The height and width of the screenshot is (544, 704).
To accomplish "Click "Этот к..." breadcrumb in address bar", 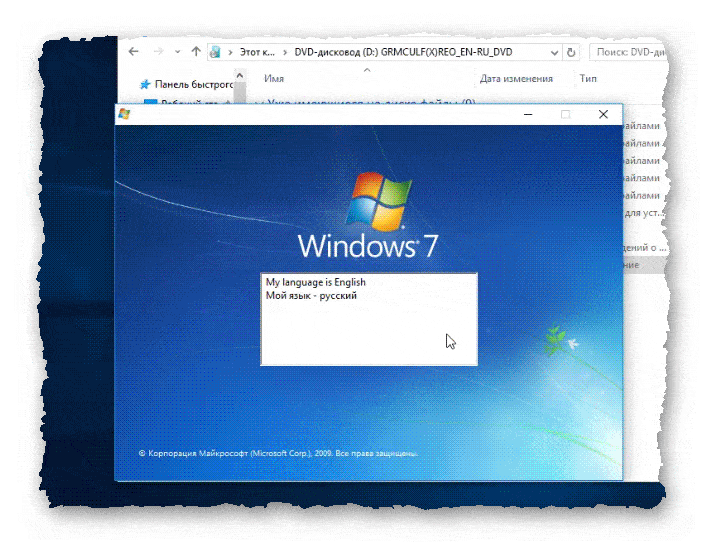I will pos(257,52).
